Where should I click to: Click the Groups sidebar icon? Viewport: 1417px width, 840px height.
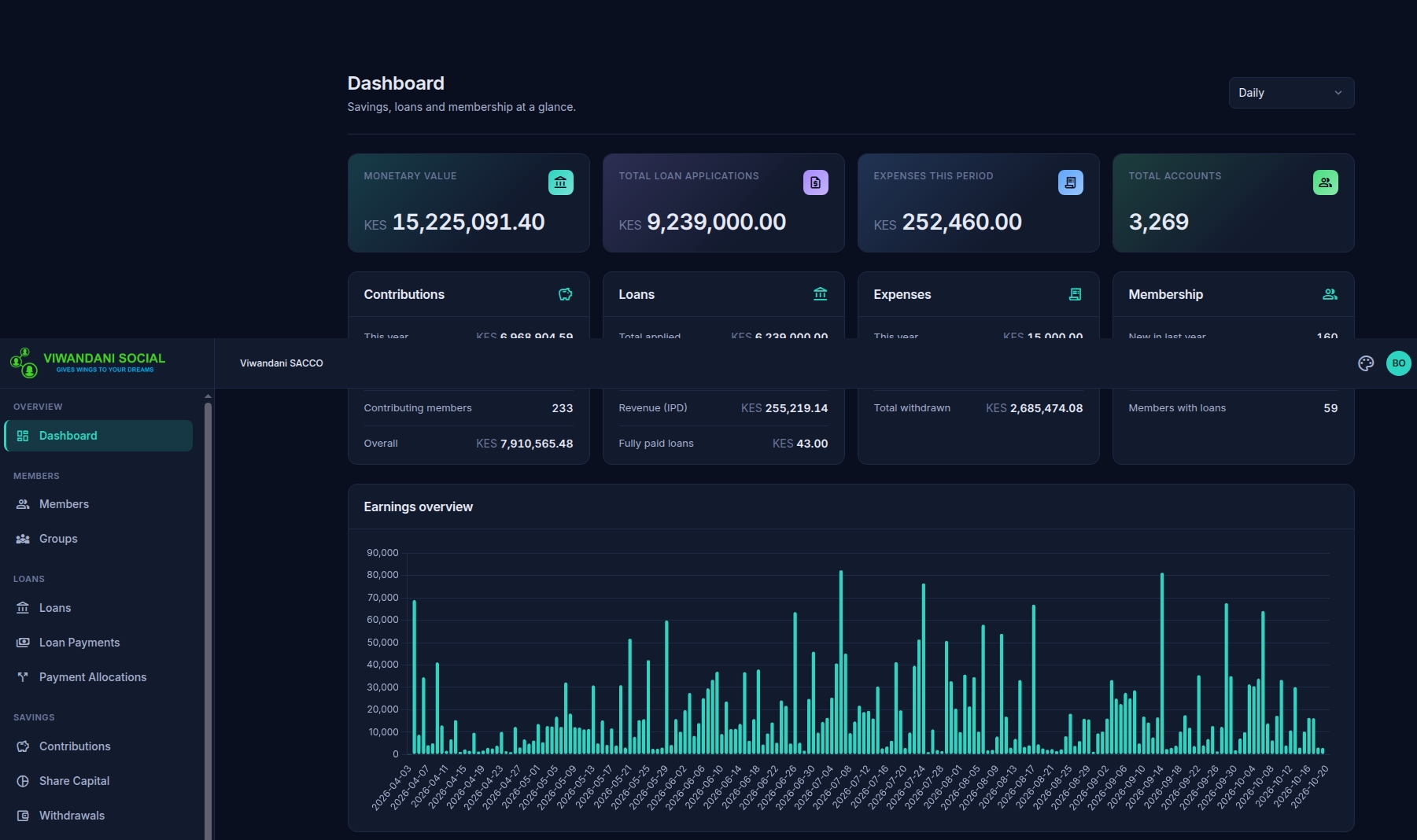pyautogui.click(x=23, y=539)
